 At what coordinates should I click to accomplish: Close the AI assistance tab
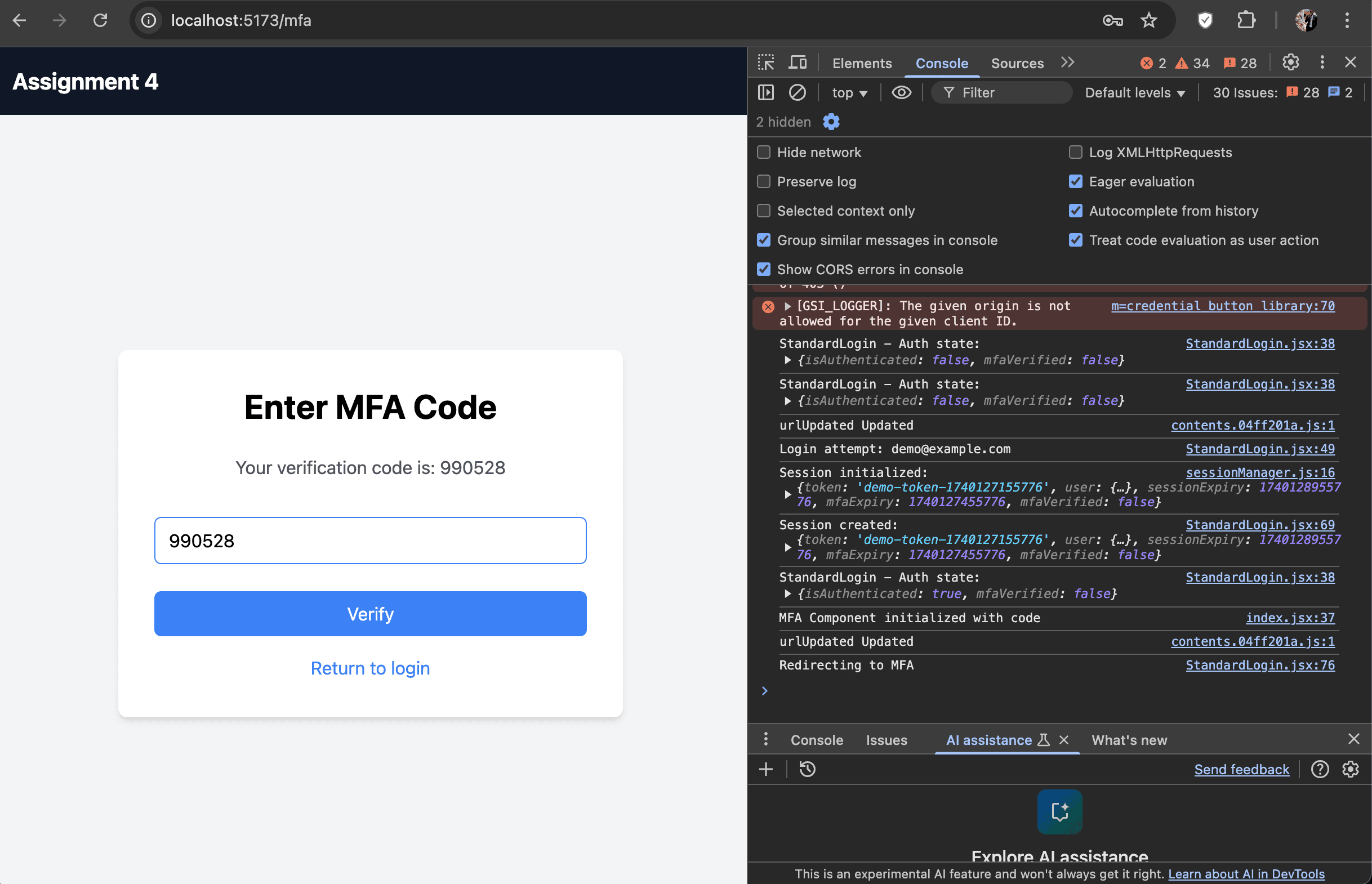click(x=1064, y=740)
